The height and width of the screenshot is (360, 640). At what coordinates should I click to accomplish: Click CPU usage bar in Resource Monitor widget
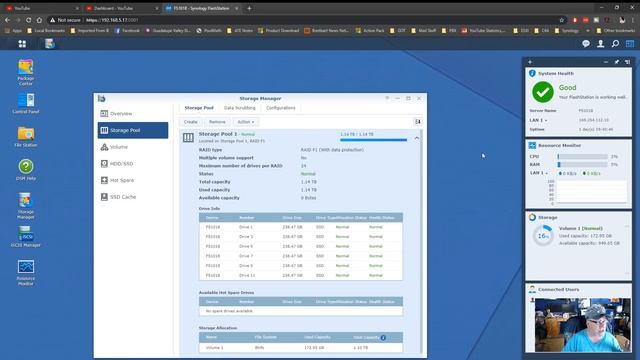pos(582,156)
